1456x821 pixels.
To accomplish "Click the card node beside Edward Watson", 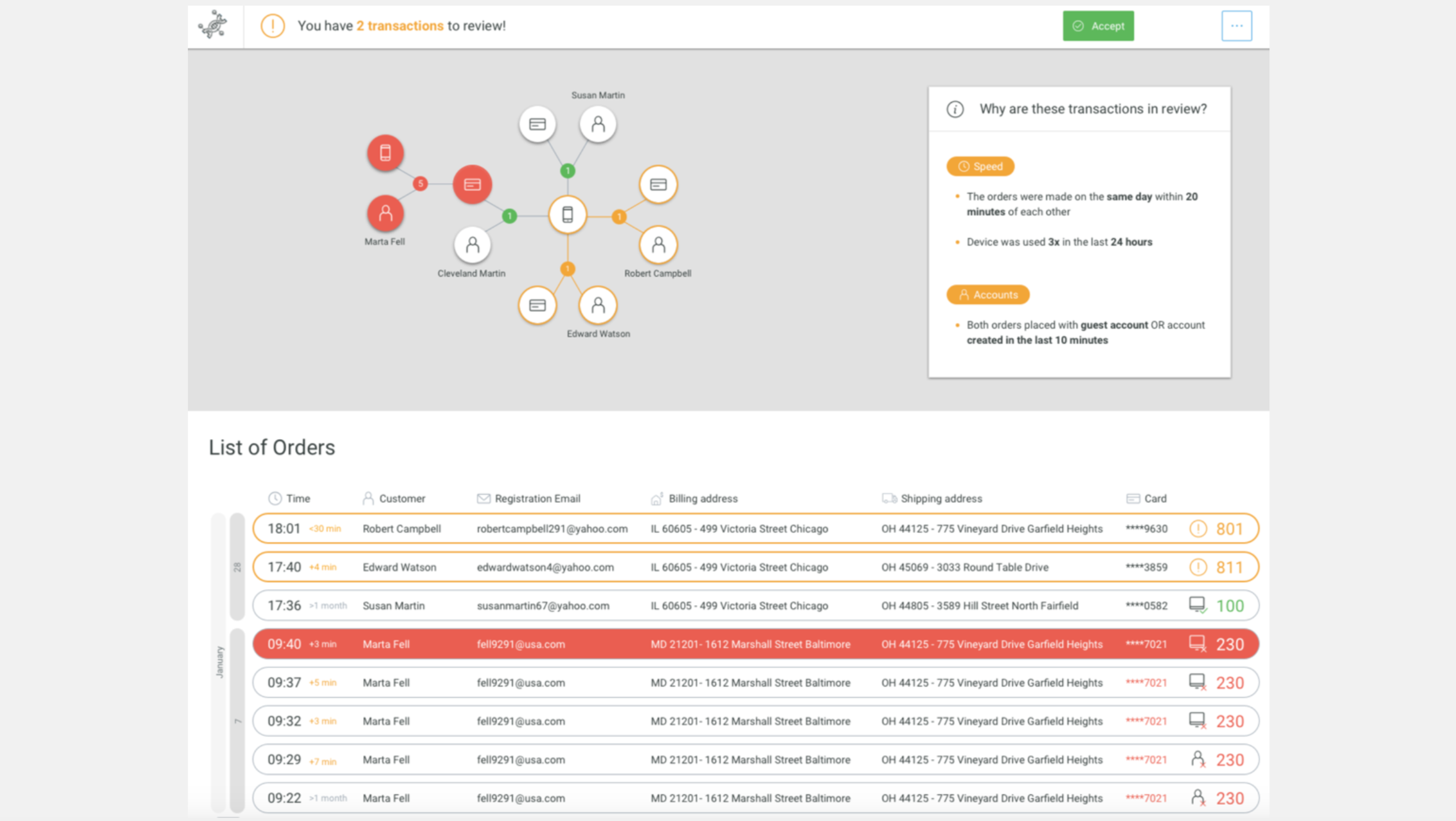I will coord(537,305).
